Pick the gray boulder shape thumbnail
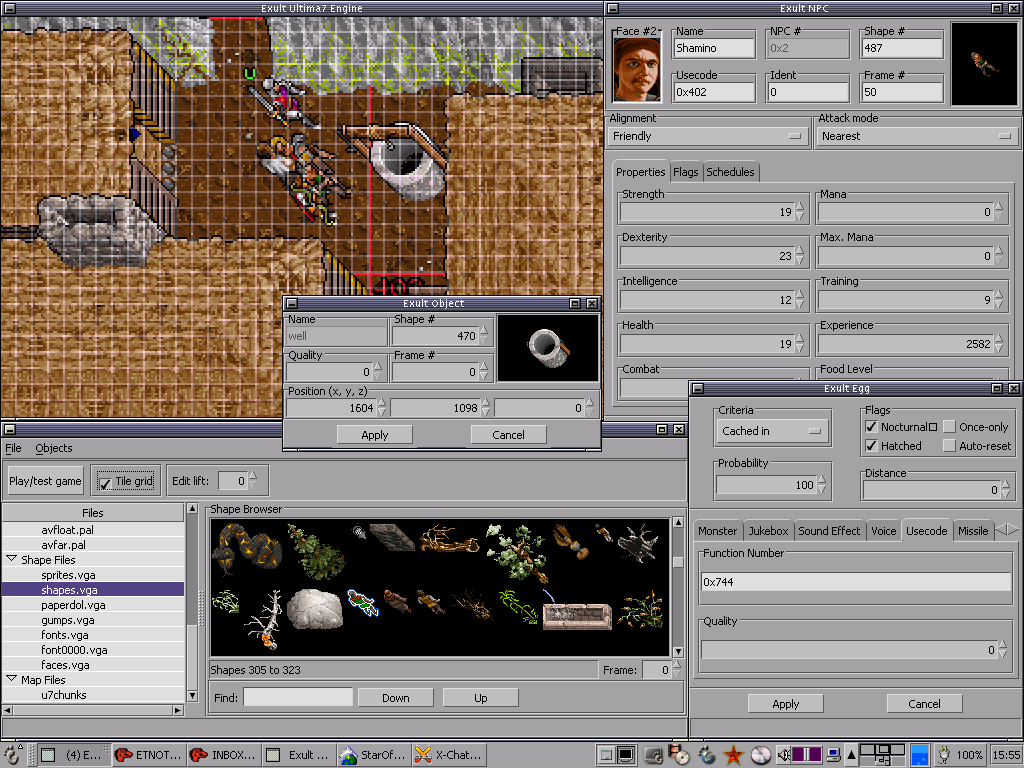 pos(314,608)
